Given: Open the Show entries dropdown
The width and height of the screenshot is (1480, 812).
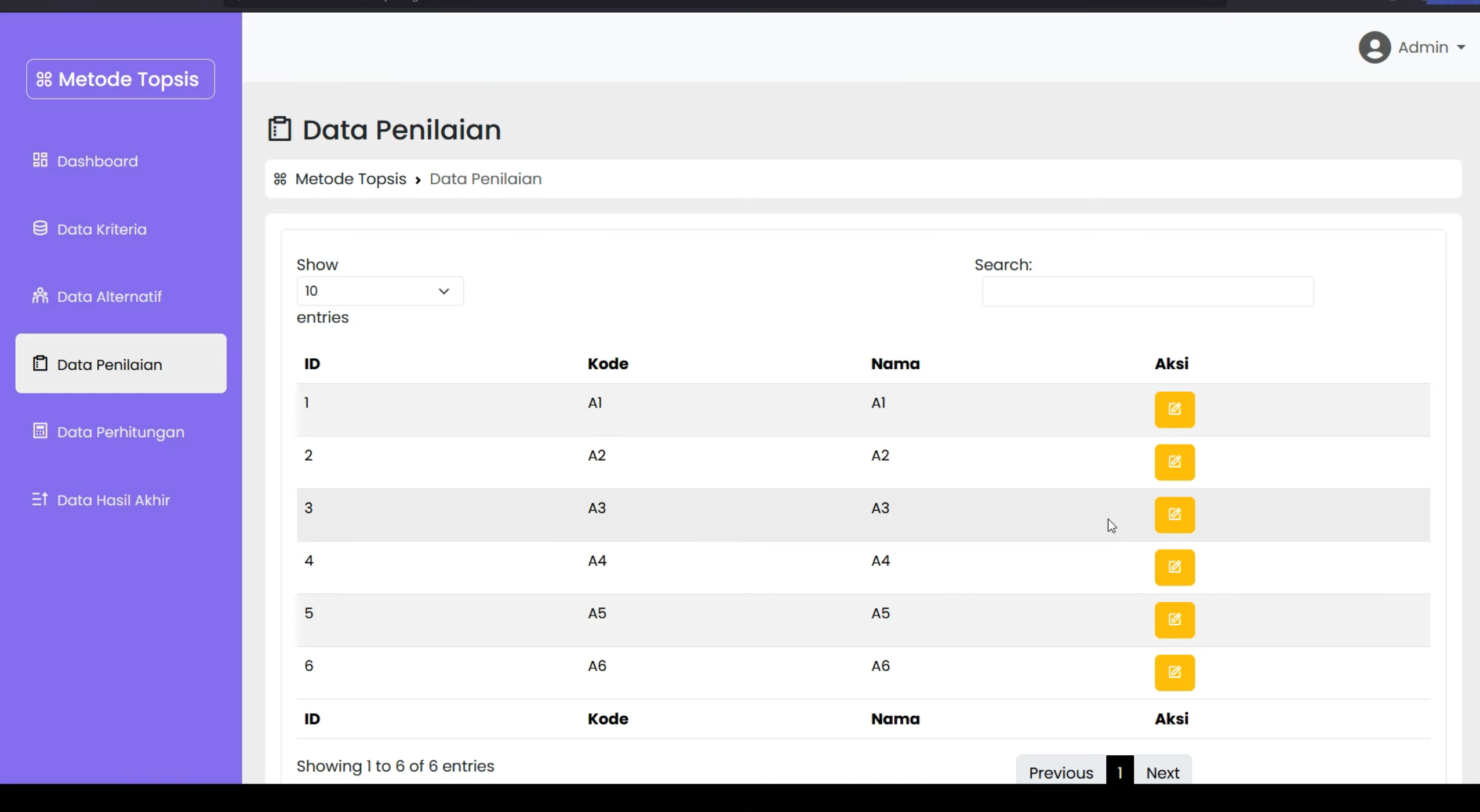Looking at the screenshot, I should tap(380, 291).
